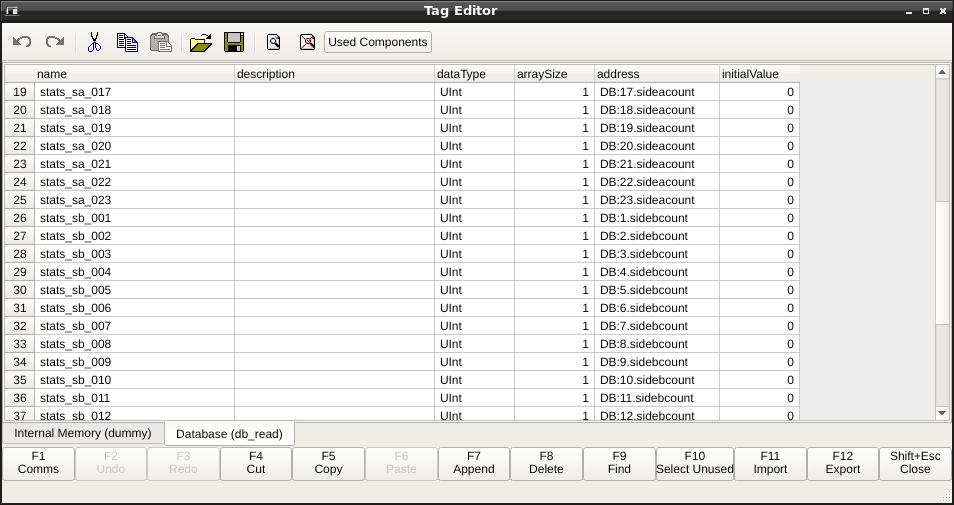This screenshot has height=505, width=954.
Task: Select the Database (db_read) tab
Action: pos(229,434)
